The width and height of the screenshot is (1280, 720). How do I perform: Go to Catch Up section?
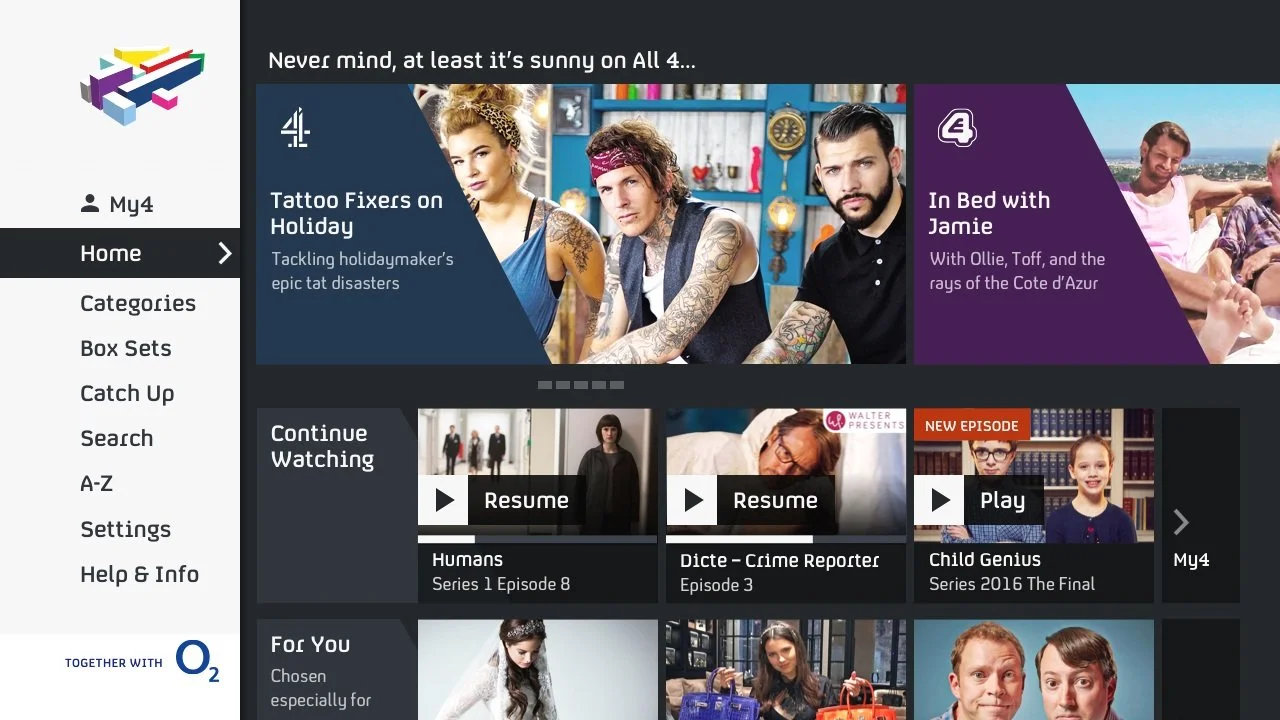point(127,394)
